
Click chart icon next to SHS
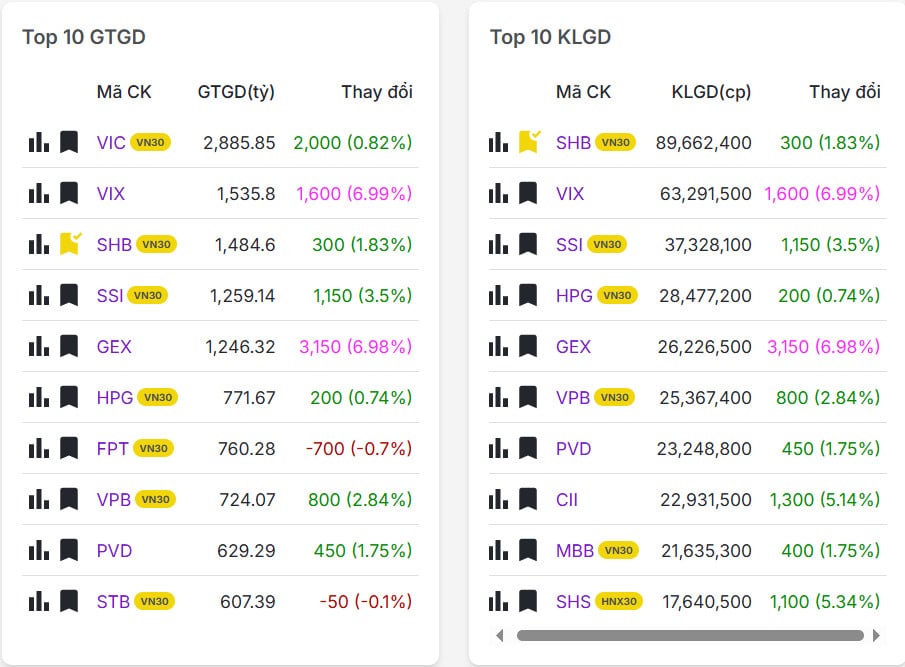pos(498,601)
